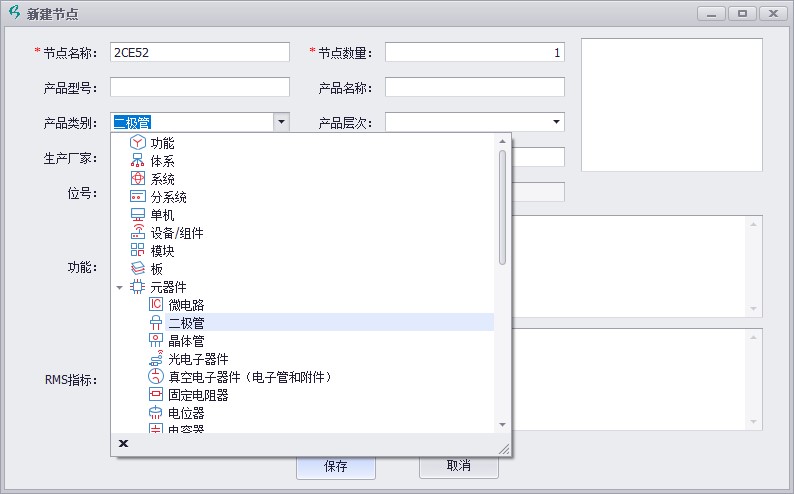Click the 模块 grid icon
794x494 pixels.
click(138, 251)
